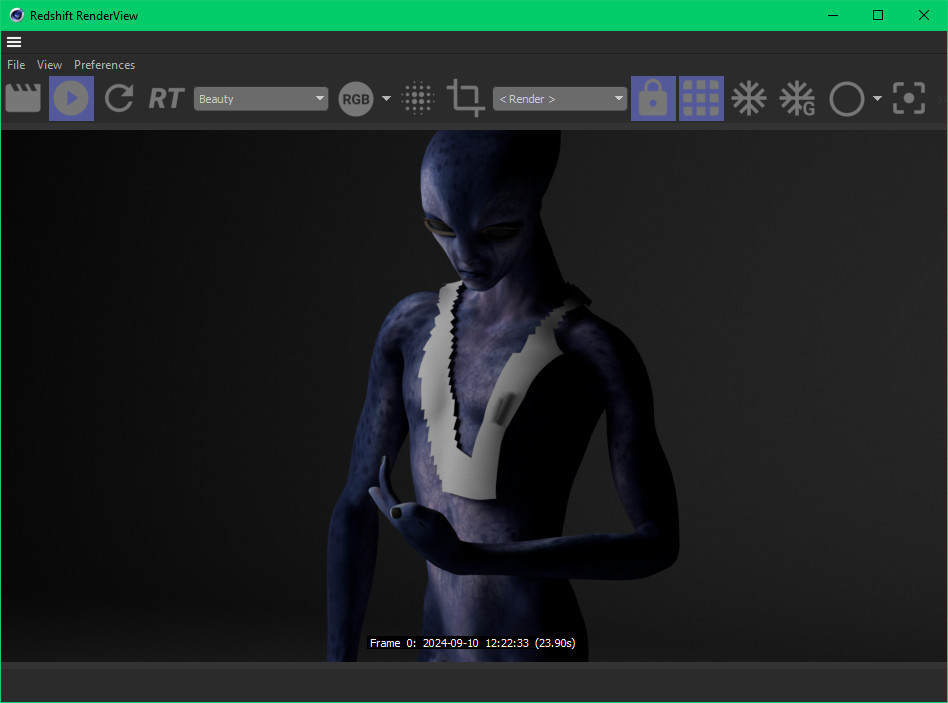Click the RGB channel button
The height and width of the screenshot is (703, 948).
click(x=356, y=99)
